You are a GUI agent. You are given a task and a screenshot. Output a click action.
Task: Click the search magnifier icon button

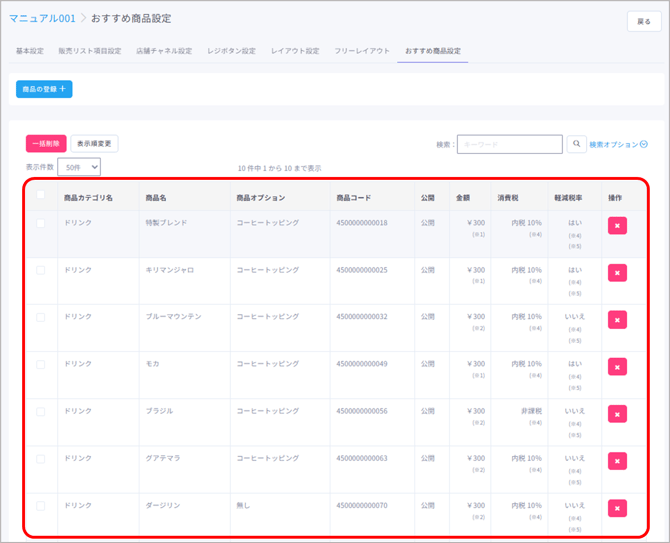click(x=577, y=144)
